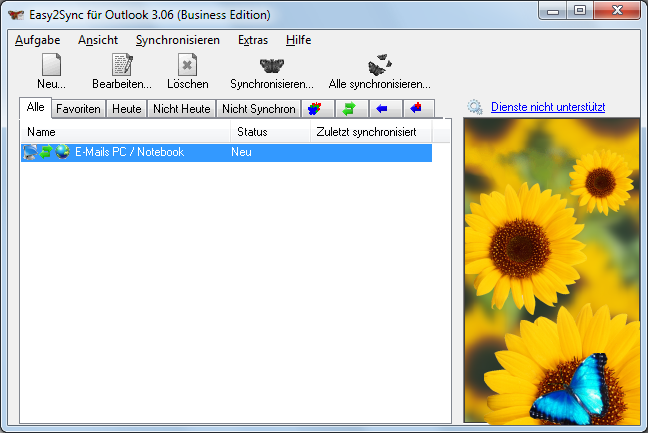Open the Dienste nicht unterstützt link

click(x=548, y=107)
